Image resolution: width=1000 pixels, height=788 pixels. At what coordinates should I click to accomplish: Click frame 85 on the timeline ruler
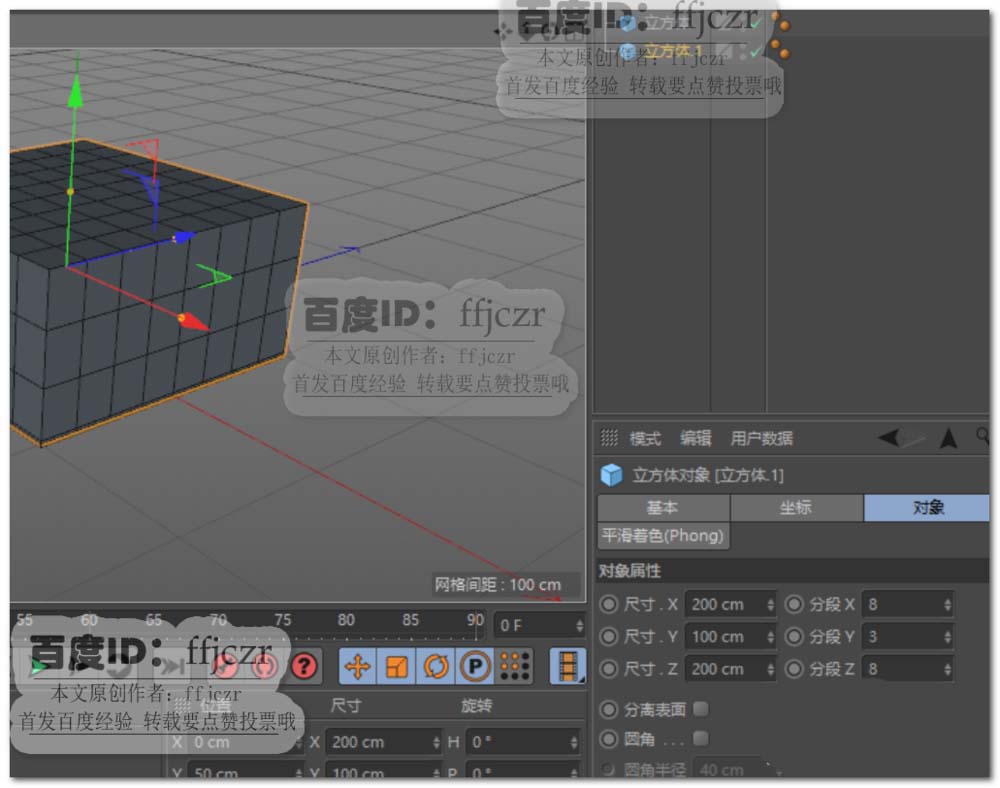[x=410, y=620]
